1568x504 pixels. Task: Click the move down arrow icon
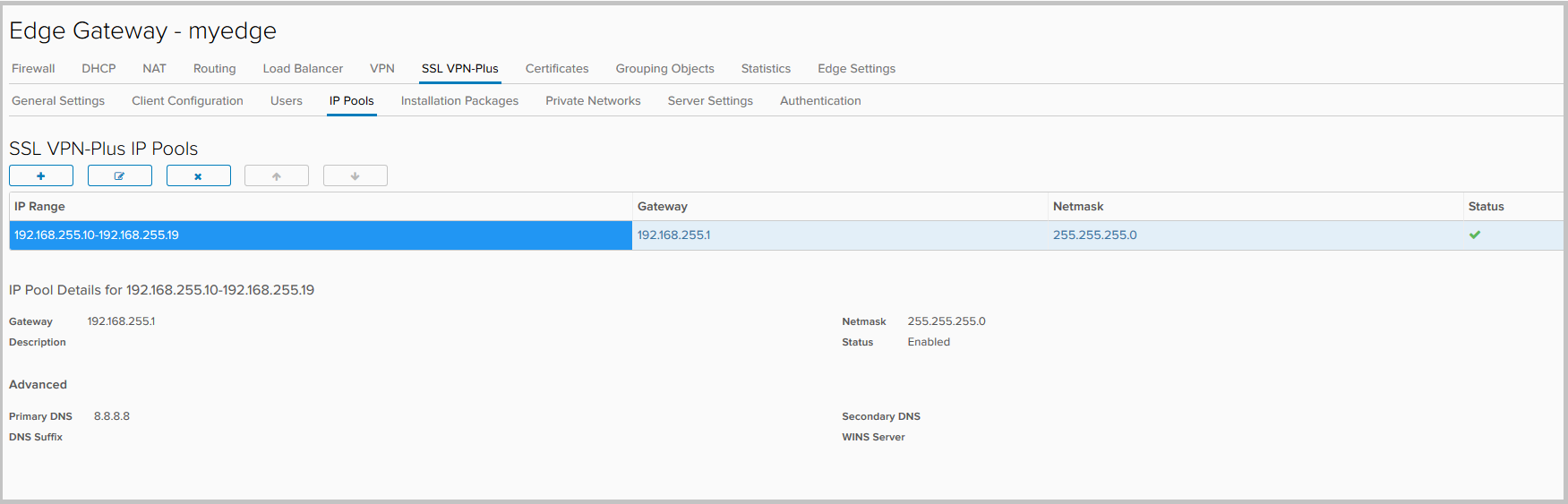[356, 176]
